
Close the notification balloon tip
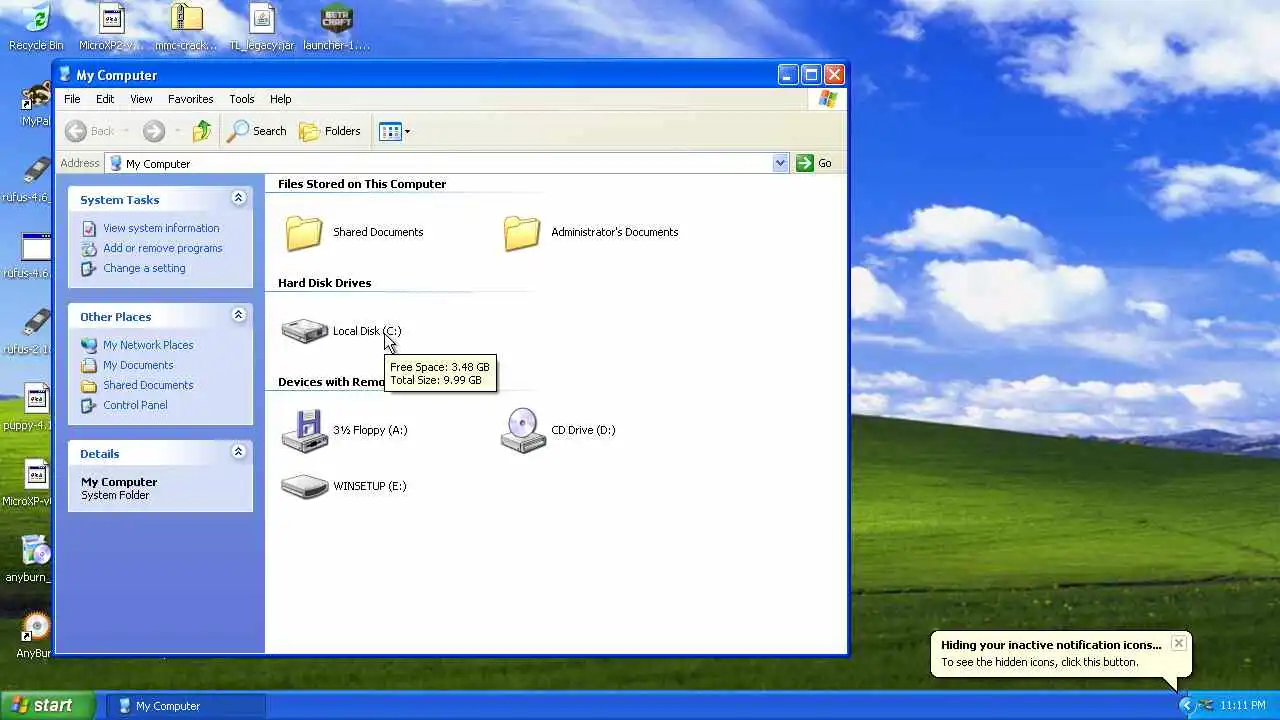(1178, 643)
